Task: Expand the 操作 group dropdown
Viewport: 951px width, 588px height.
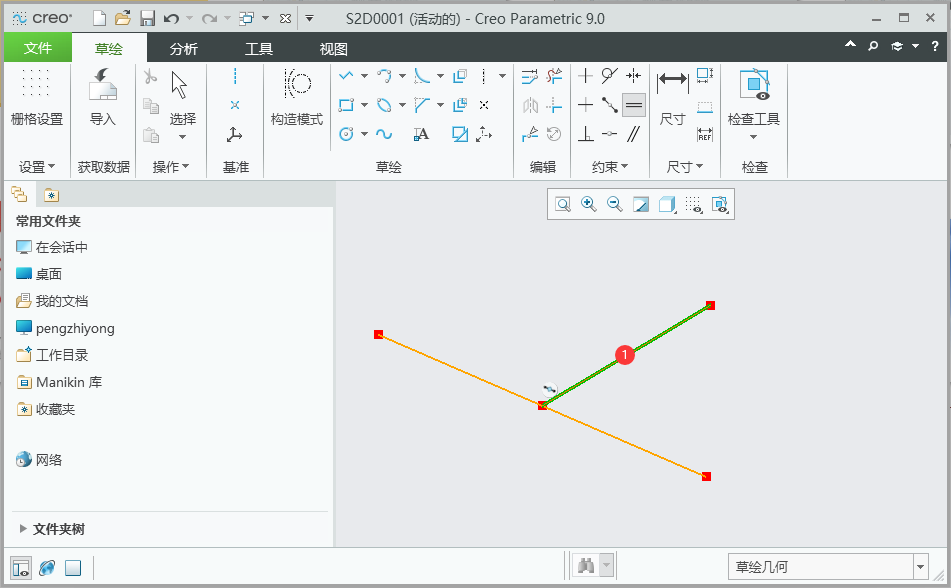Action: pyautogui.click(x=171, y=167)
